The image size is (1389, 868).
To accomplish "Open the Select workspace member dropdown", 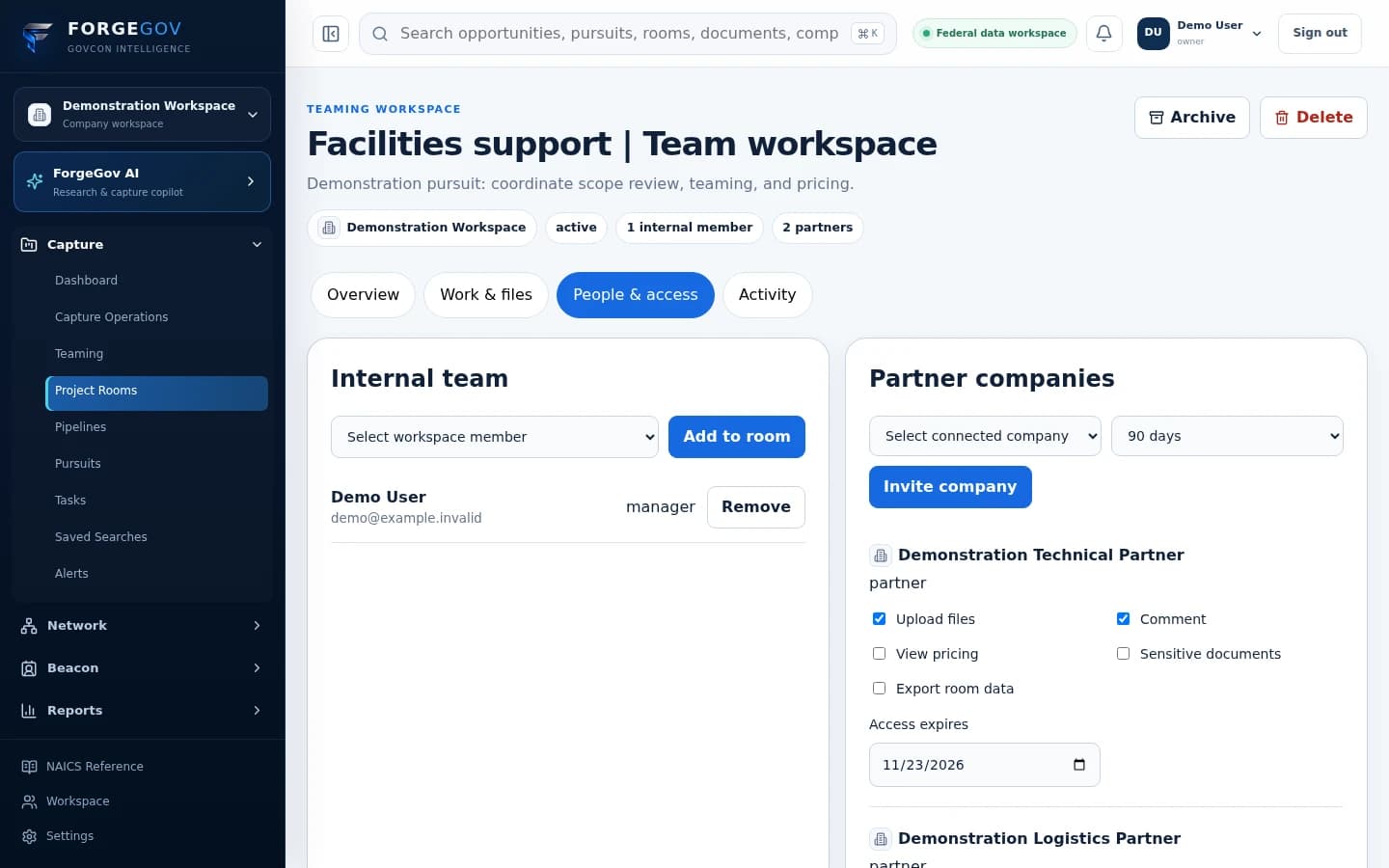I will (x=495, y=437).
